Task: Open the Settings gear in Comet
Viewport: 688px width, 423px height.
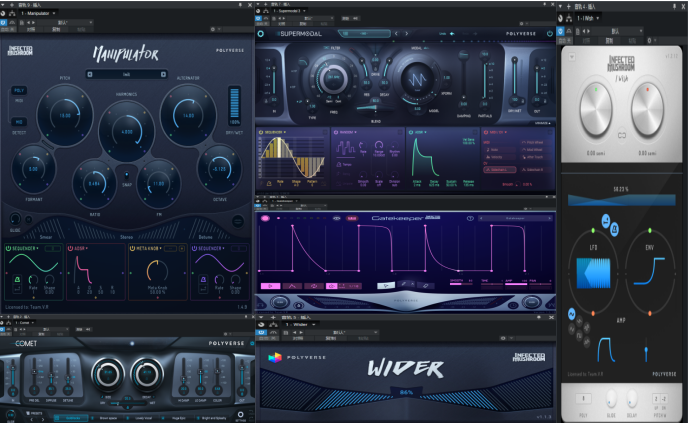Action: point(240,415)
